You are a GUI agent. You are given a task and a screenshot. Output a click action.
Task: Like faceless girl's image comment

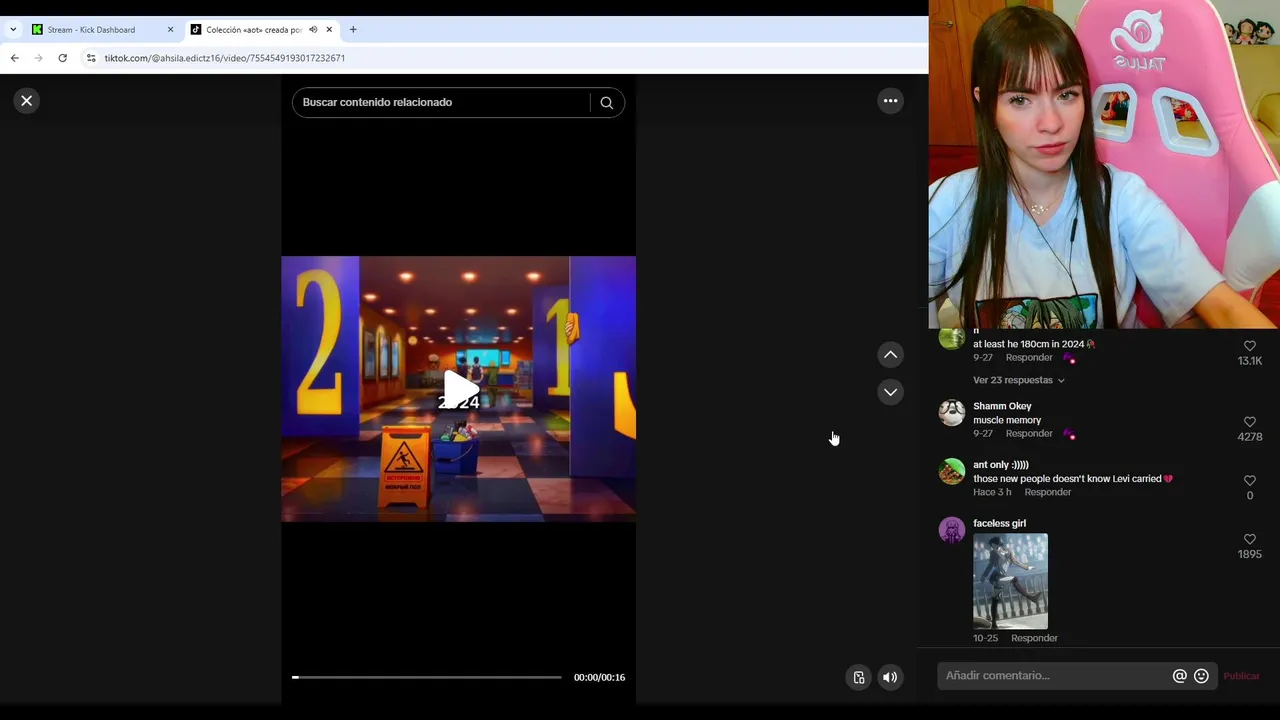pyautogui.click(x=1250, y=540)
